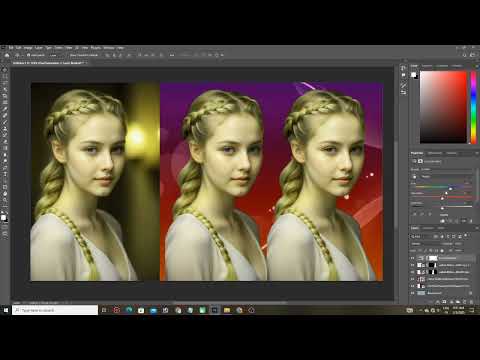
Task: Click the Home icon in options bar
Action: (7, 55)
